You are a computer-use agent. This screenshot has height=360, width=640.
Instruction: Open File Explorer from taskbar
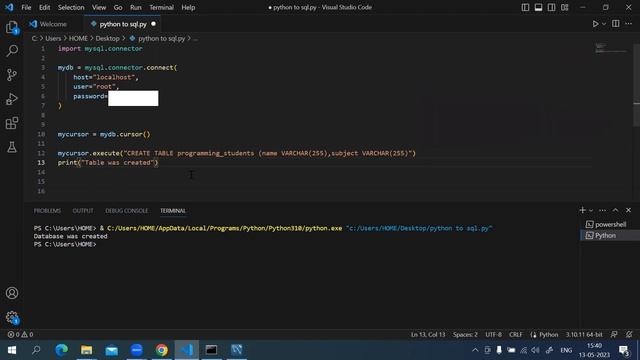coord(87,350)
